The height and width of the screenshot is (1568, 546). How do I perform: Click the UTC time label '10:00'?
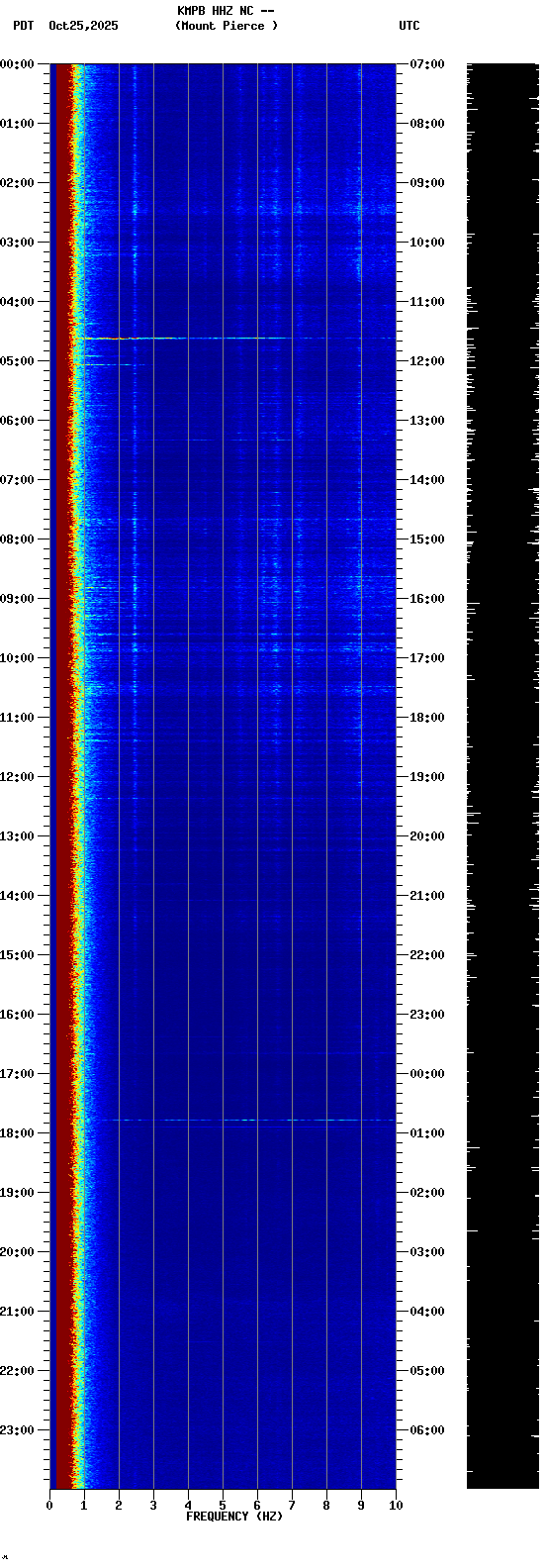427,243
